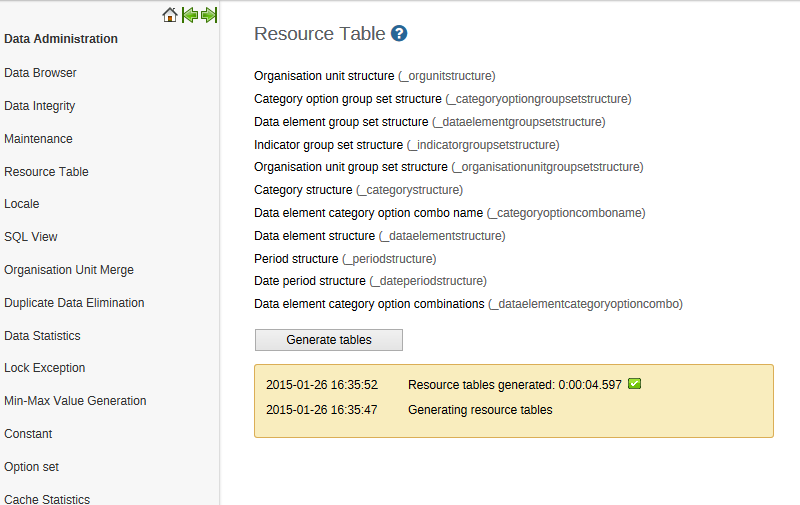The image size is (800, 505).
Task: Navigate to Locale settings
Action: click(x=22, y=204)
